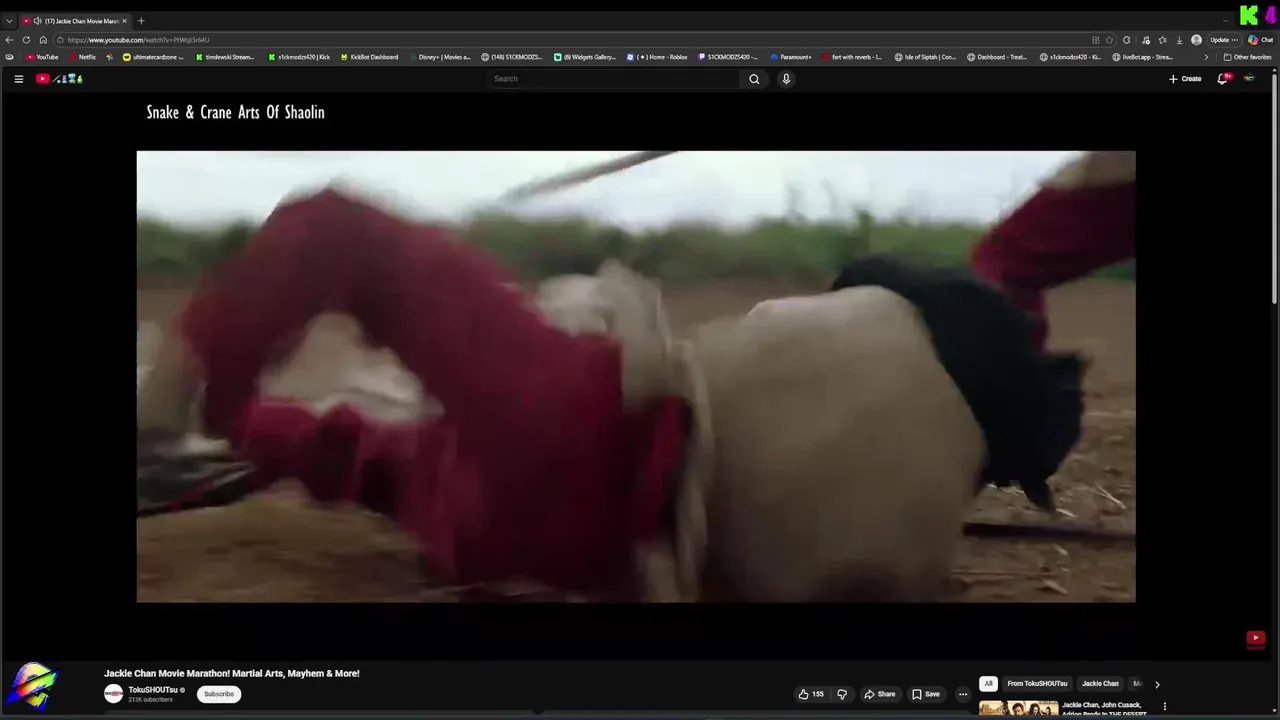This screenshot has height=720, width=1280.
Task: Click the red YouTube watermark on player
Action: tap(1255, 638)
